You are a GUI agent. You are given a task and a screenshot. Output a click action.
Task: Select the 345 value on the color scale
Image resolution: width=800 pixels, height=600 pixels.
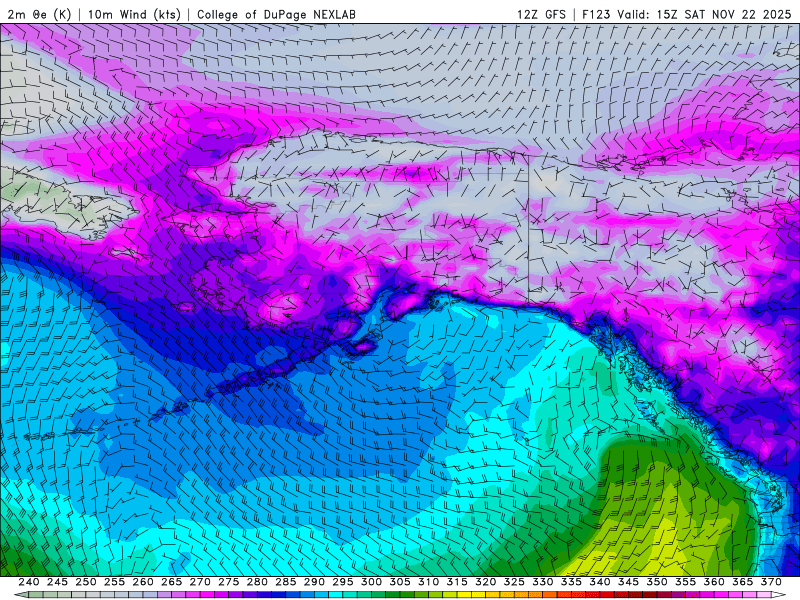coord(629,582)
